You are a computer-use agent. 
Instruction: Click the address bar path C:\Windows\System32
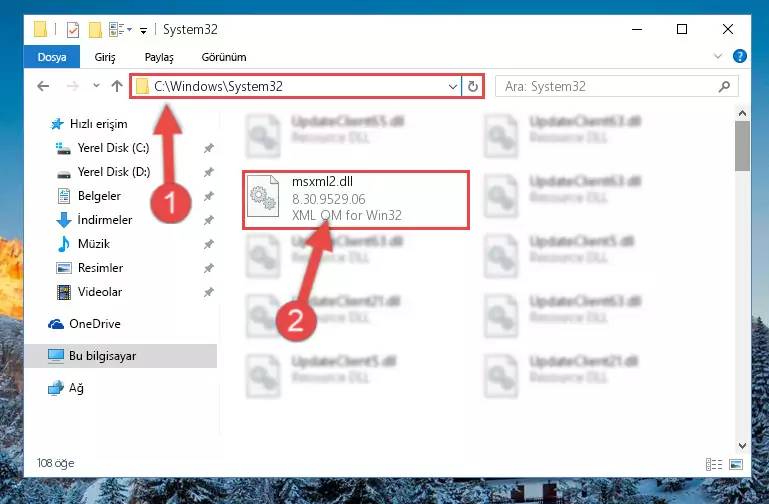(218, 86)
